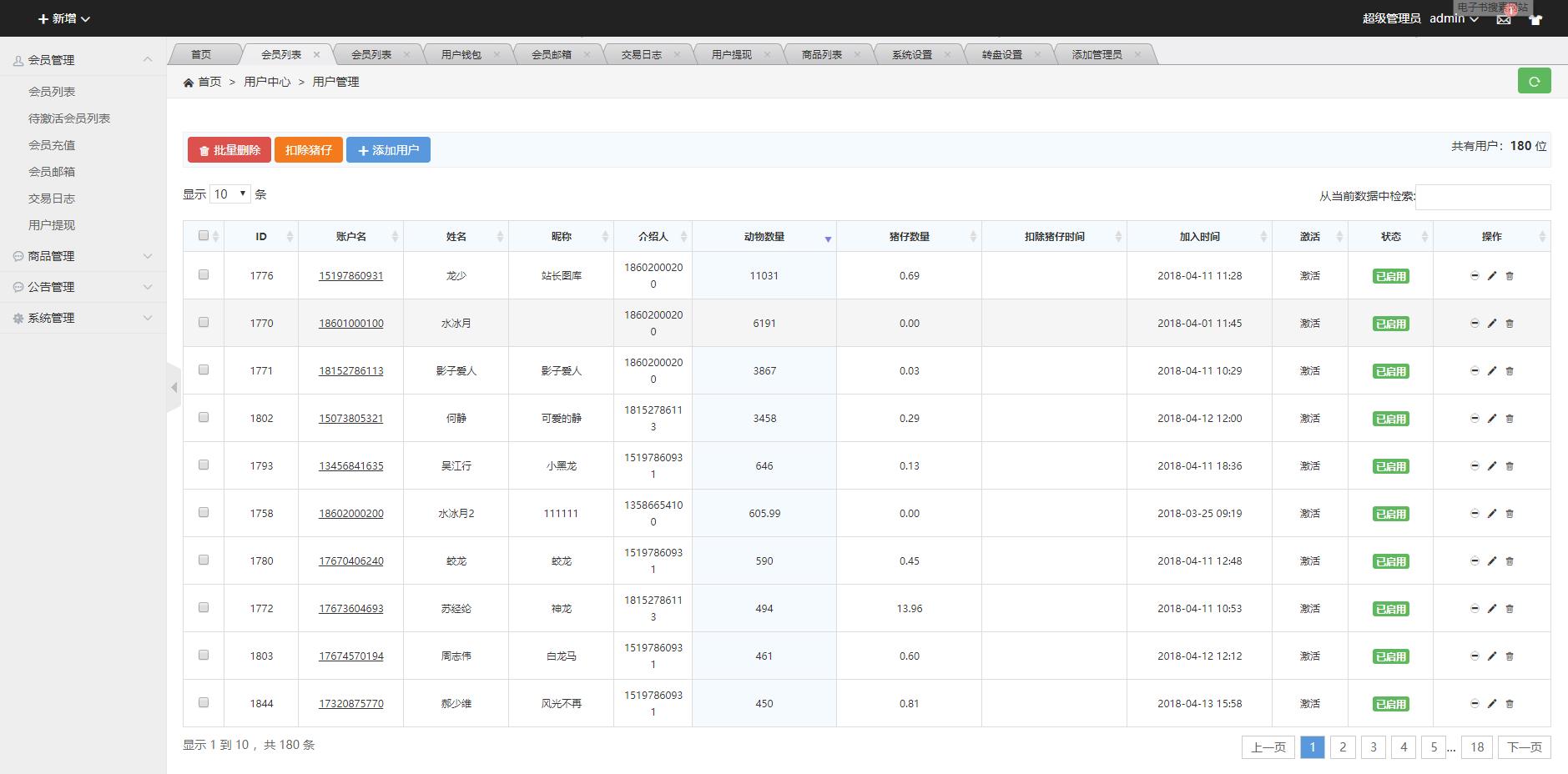
Task: Collapse the 会员管理 sidebar section
Action: 83,60
